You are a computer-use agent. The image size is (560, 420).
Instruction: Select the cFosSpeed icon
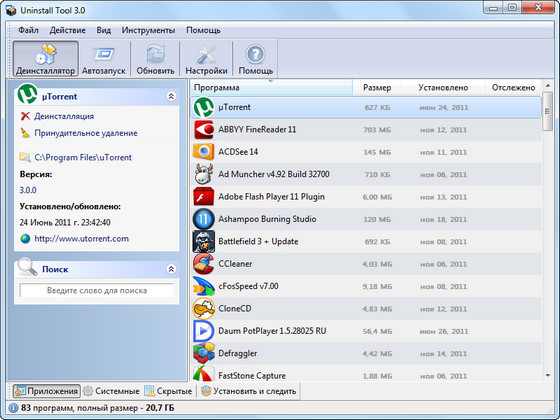(204, 286)
